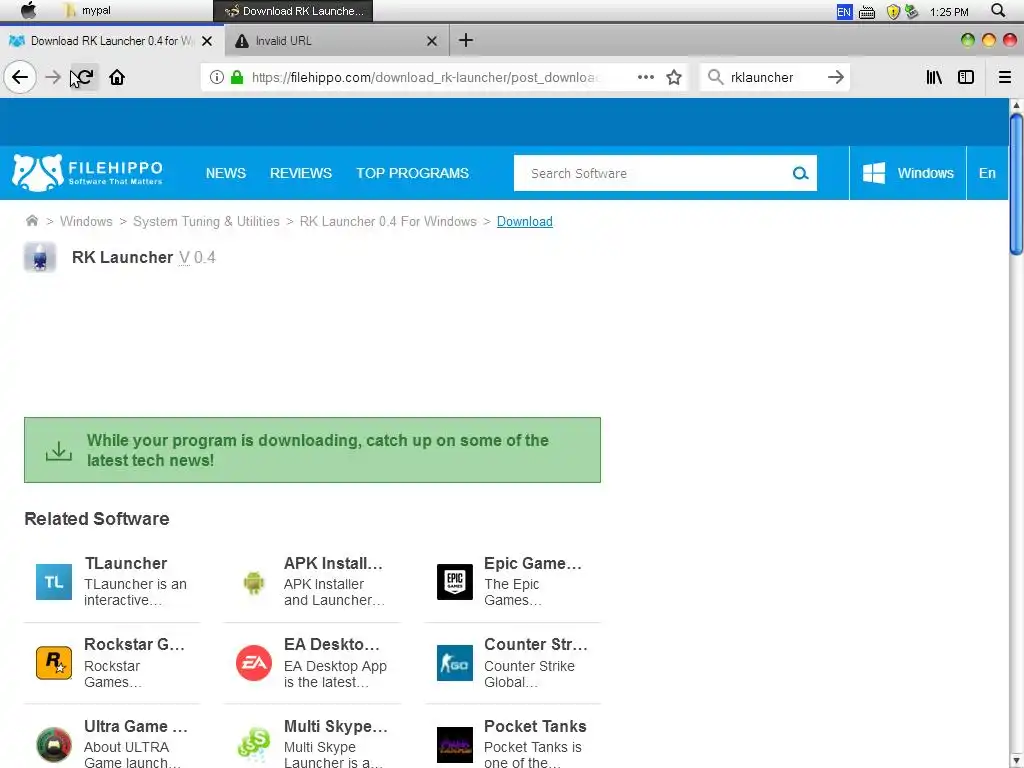Click the Epic Games logo icon
The height and width of the screenshot is (768, 1024).
(455, 582)
